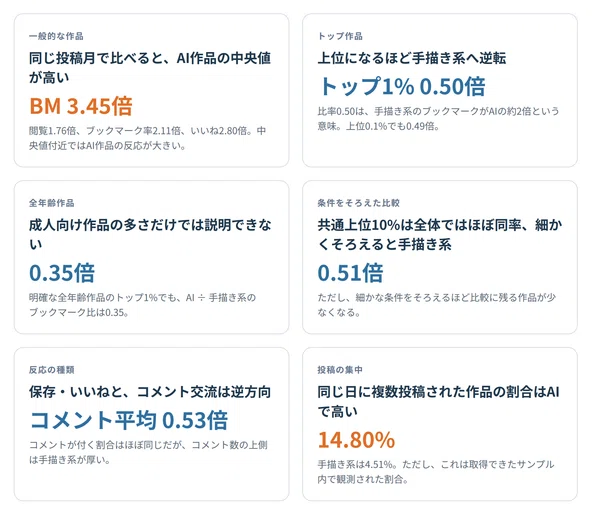
Task: Click the heading 同じ日に複数投稿された作品の割合はAIで高い
Action: tap(438, 402)
